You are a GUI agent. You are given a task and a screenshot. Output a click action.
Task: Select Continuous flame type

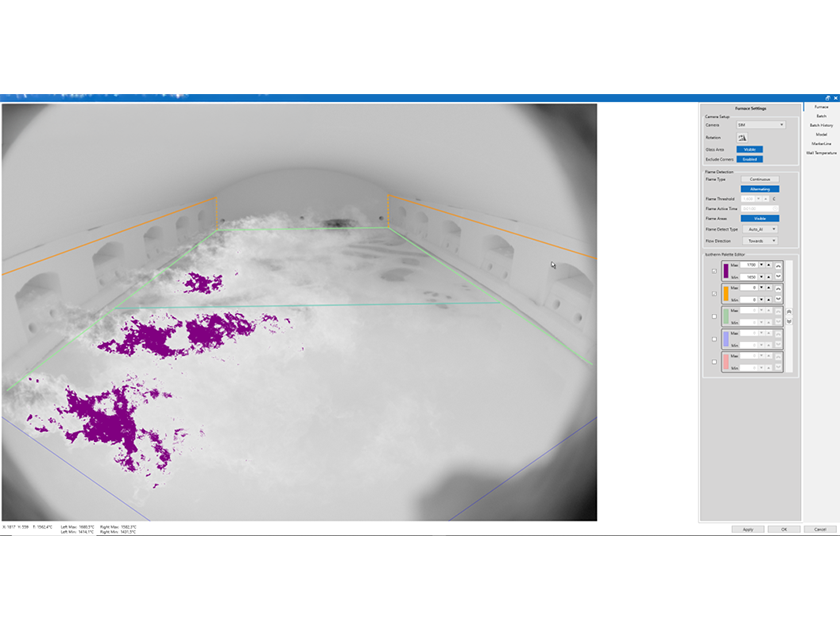click(760, 179)
